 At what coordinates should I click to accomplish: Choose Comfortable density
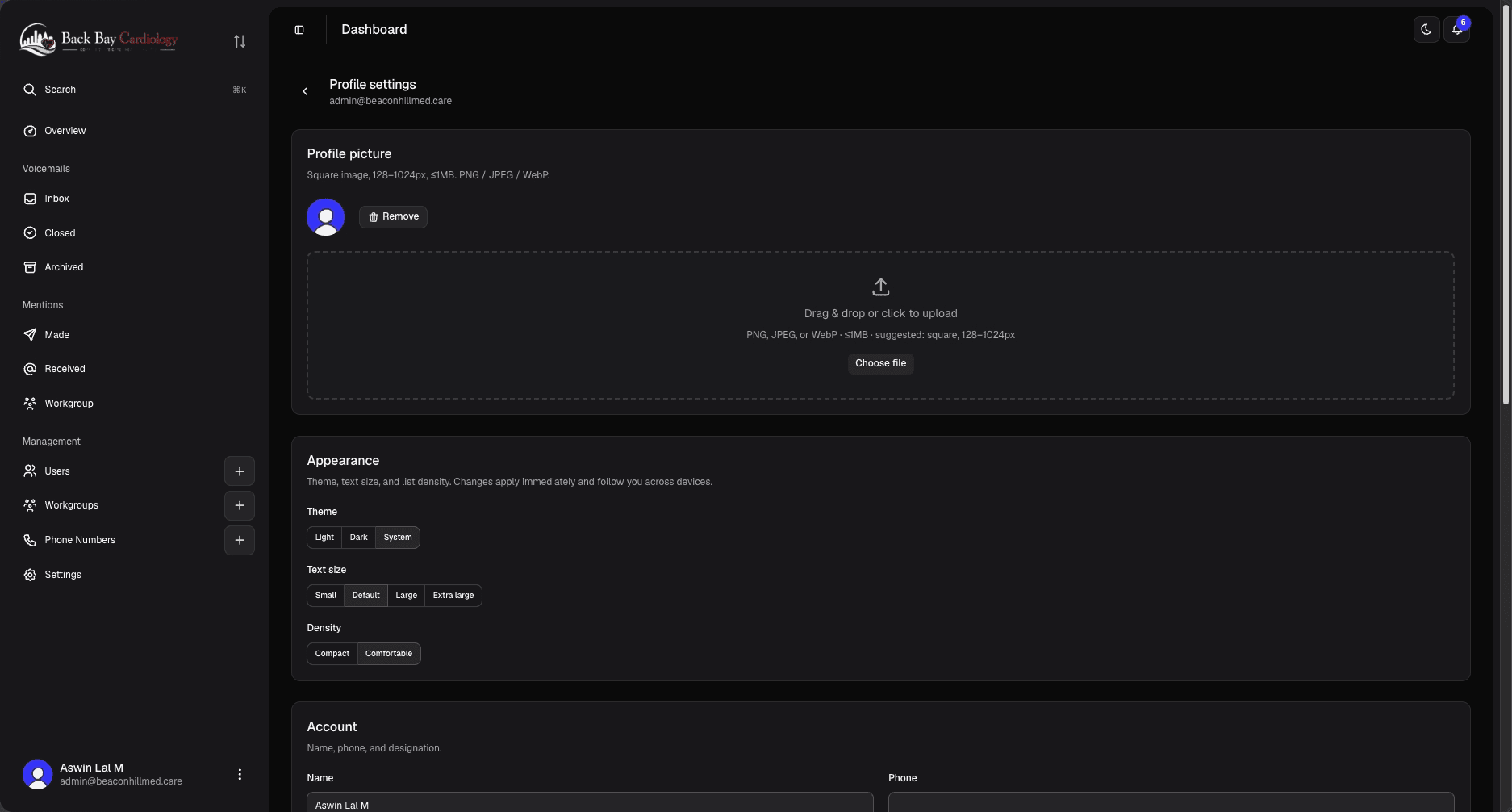point(389,654)
